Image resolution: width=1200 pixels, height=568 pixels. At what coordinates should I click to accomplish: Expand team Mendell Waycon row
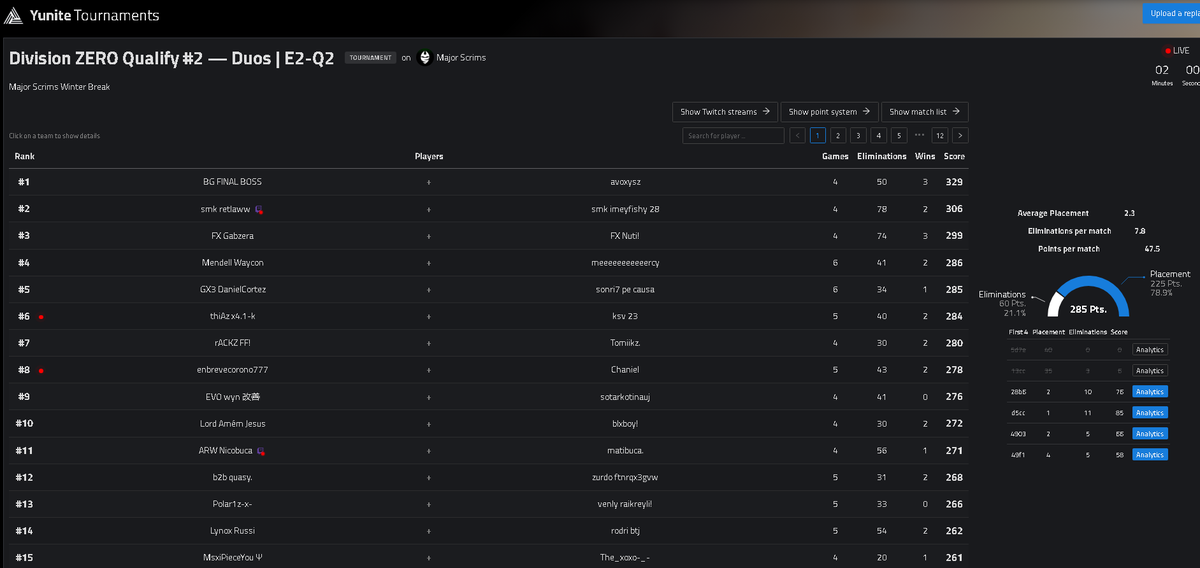488,263
